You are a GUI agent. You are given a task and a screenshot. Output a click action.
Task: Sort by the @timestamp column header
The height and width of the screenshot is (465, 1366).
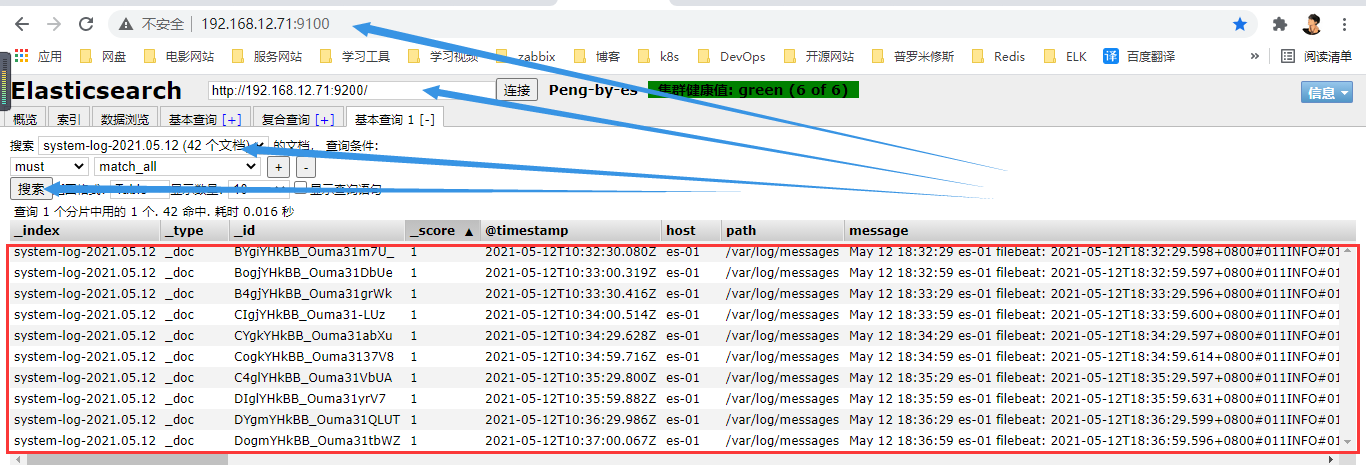[x=569, y=231]
